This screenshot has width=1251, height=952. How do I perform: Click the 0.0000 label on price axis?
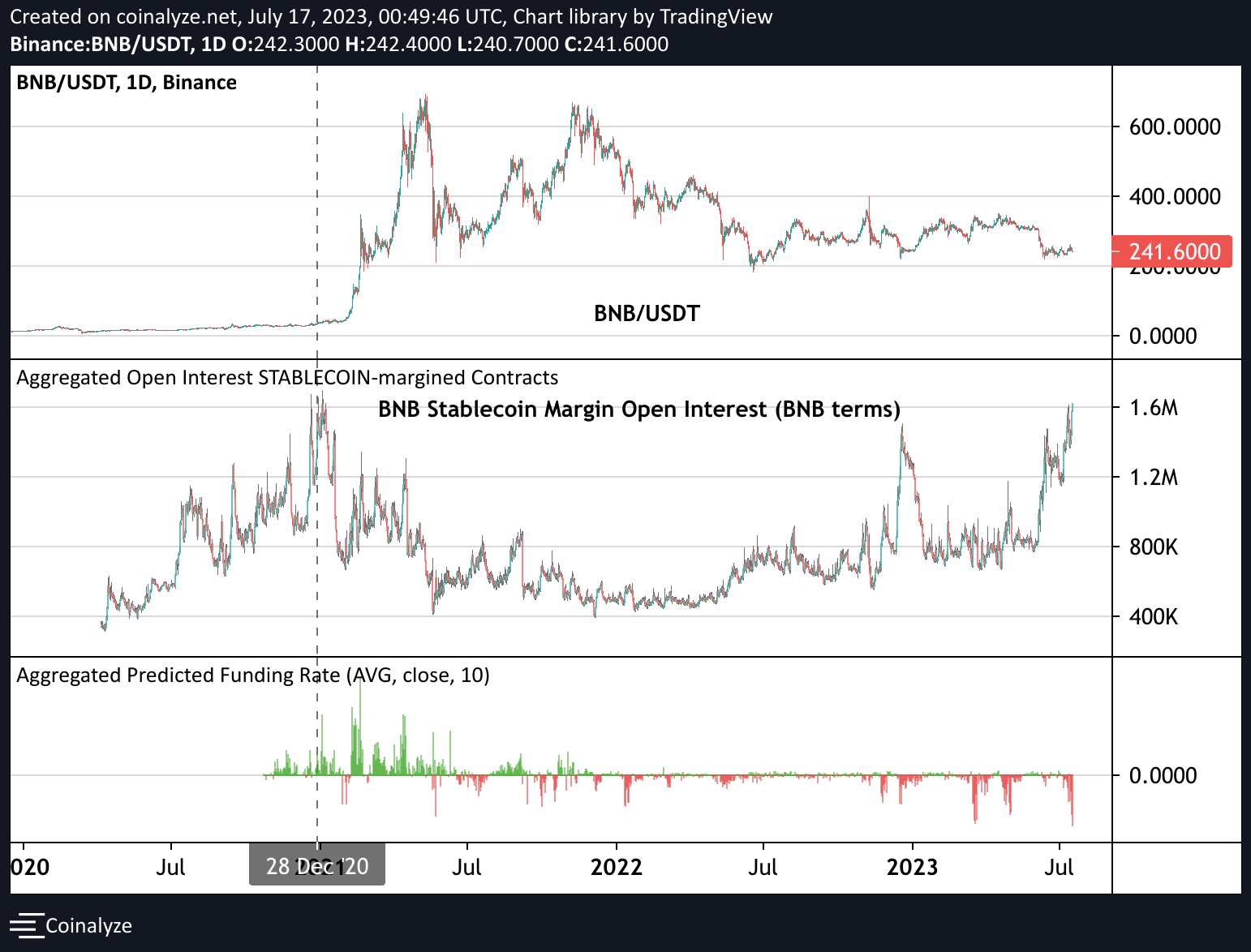click(1163, 336)
